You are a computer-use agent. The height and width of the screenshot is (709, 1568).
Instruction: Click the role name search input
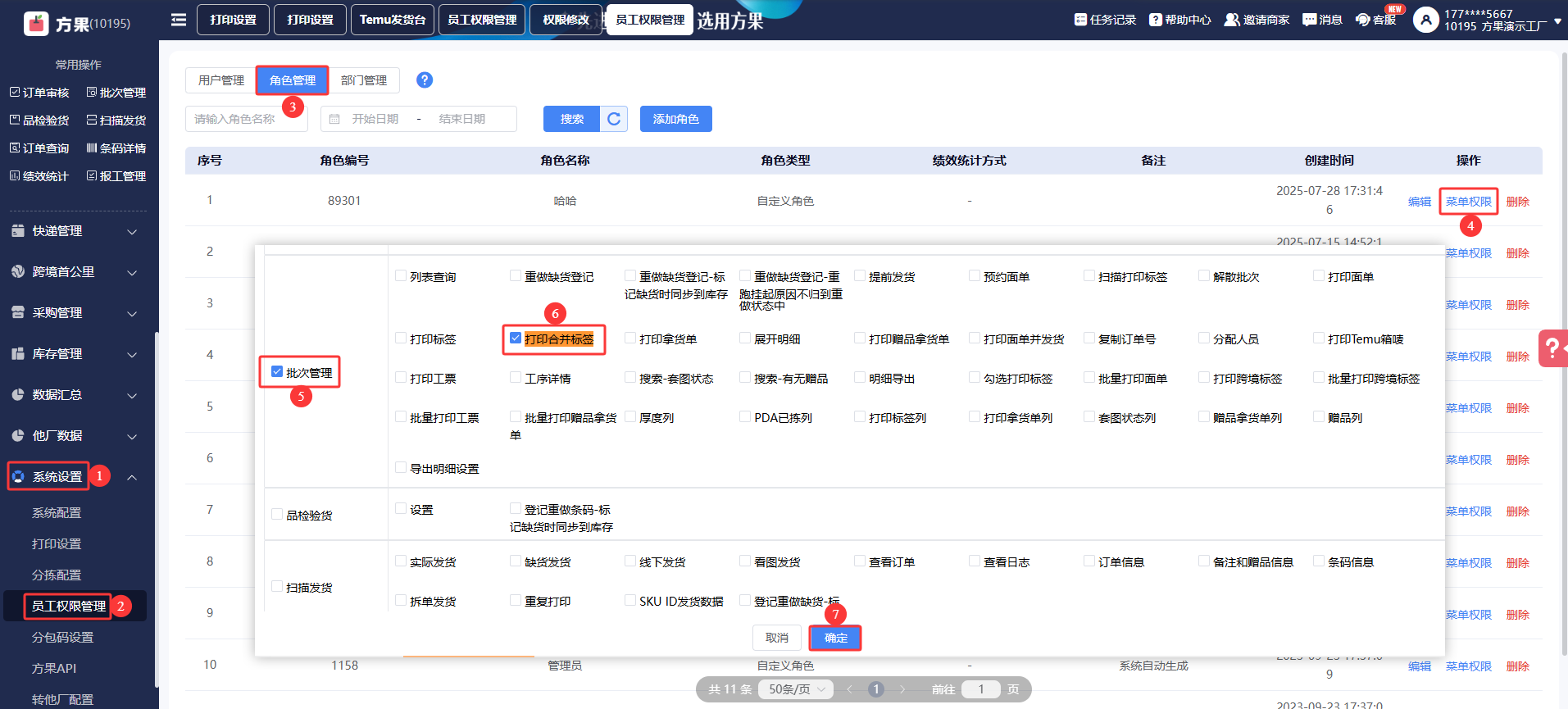[x=246, y=119]
